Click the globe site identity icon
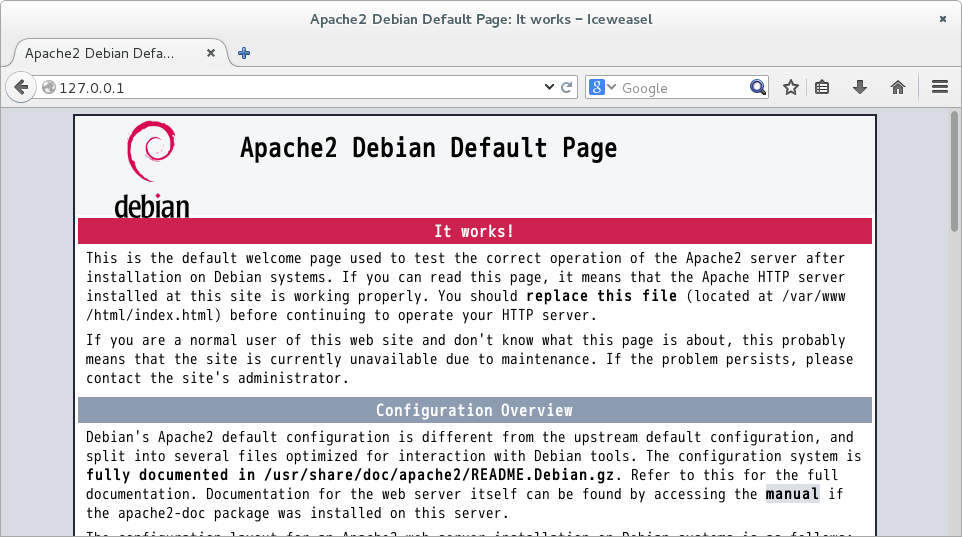 point(49,88)
